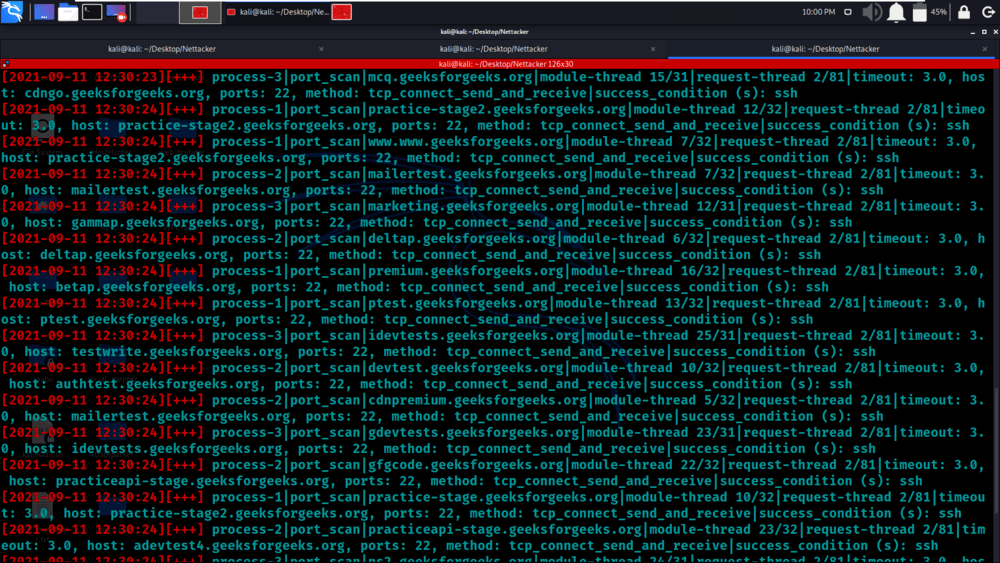The height and width of the screenshot is (563, 1000).
Task: Switch to the second kali@kali Nettacker tab
Action: pos(494,49)
